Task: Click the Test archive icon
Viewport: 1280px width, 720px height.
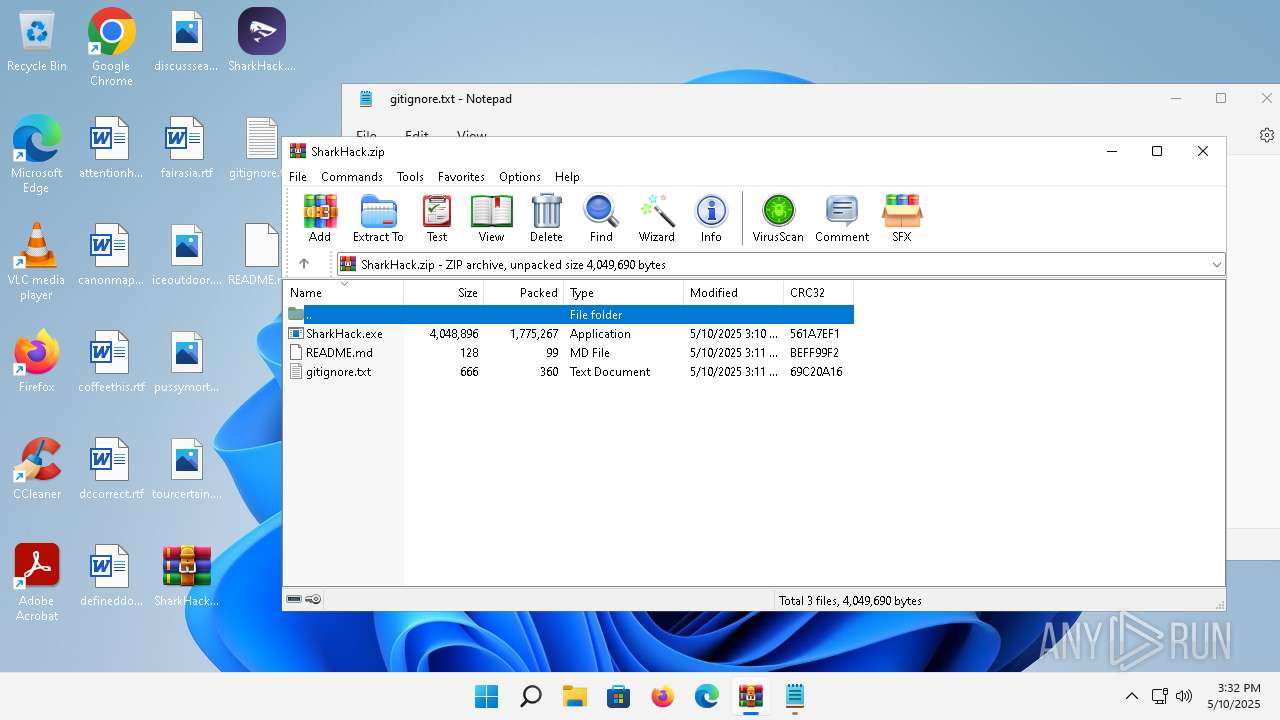Action: point(437,218)
